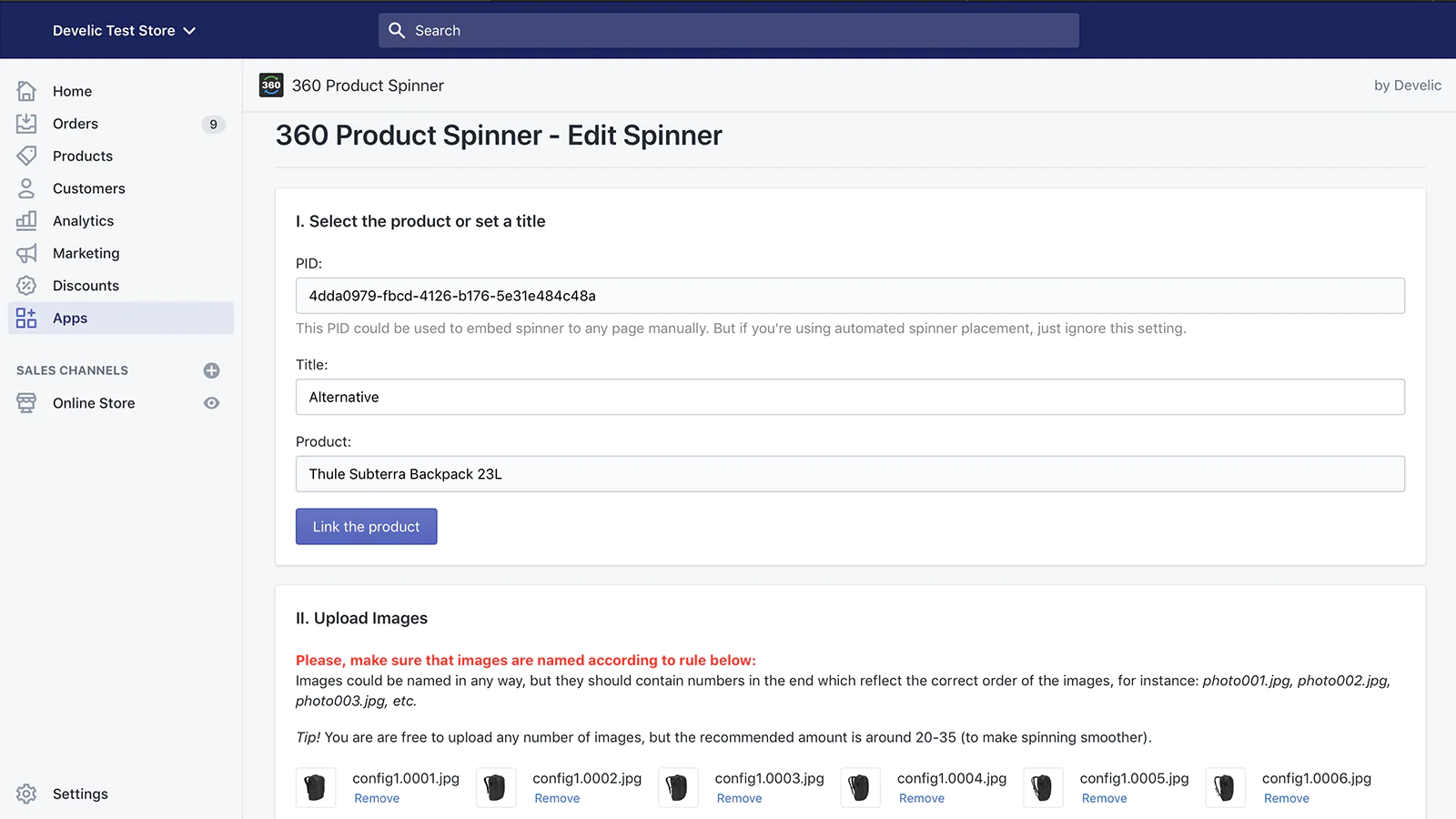The width and height of the screenshot is (1456, 819).
Task: Click the Orders inbox icon
Action: click(26, 124)
